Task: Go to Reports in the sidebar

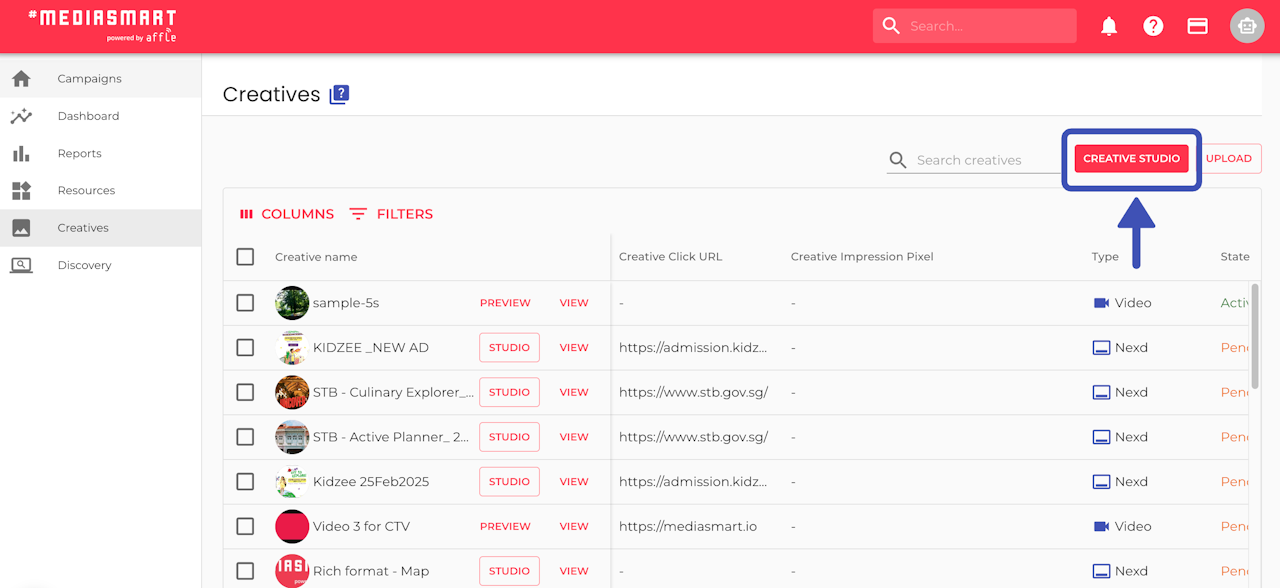Action: [x=100, y=153]
